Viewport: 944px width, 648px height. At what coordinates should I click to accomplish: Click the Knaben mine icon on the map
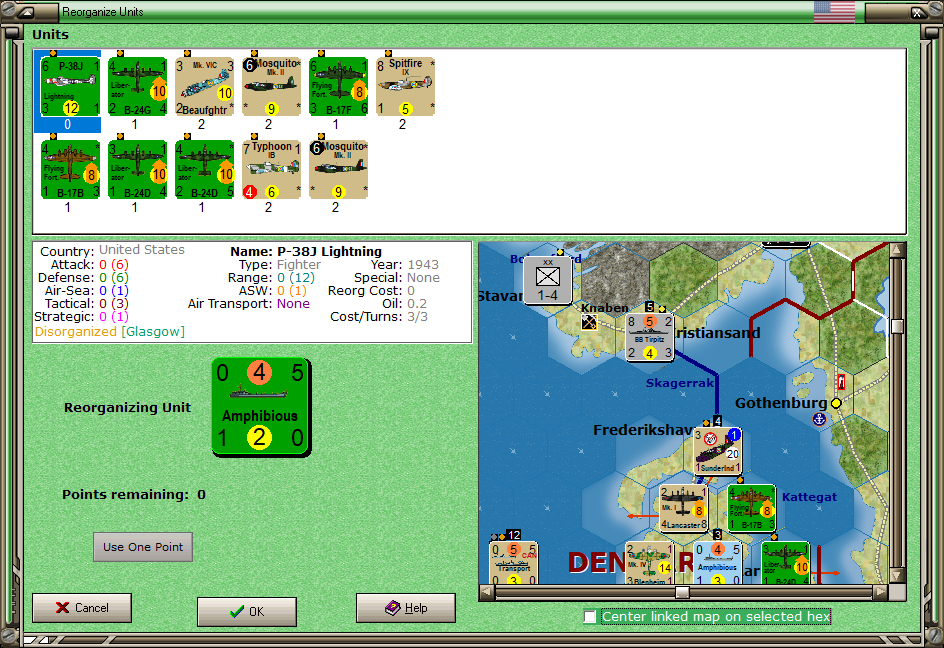click(x=589, y=322)
